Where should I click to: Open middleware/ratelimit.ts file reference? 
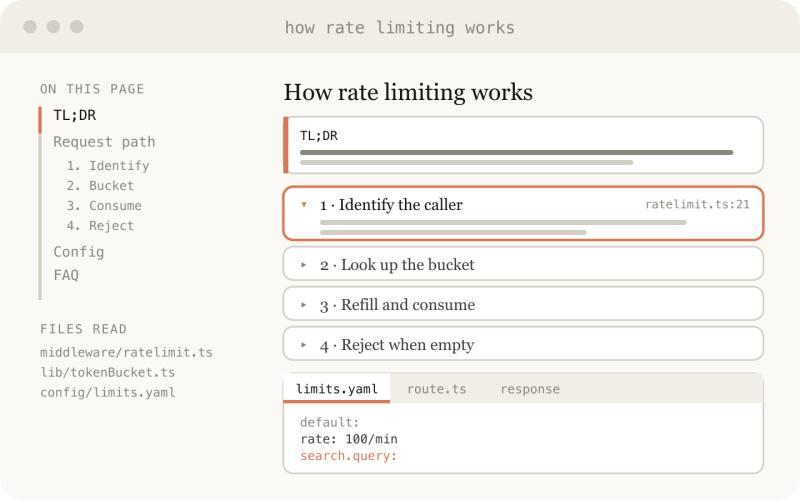(127, 353)
